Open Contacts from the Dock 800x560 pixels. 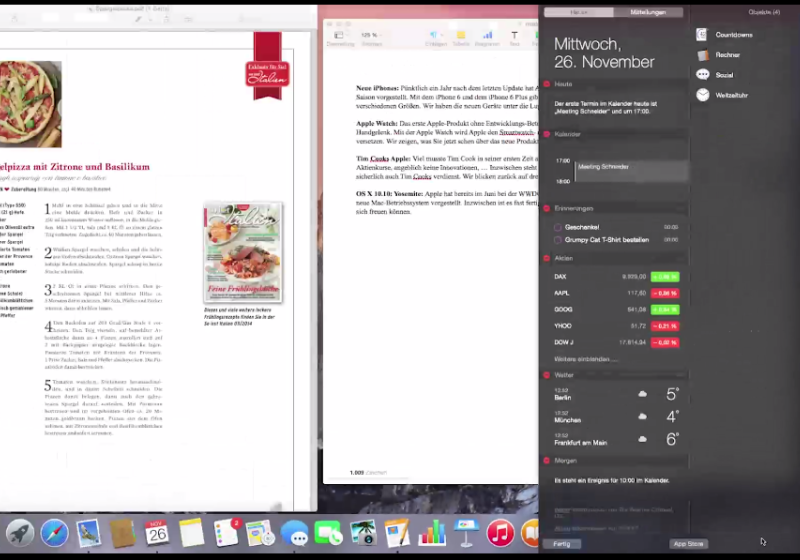122,533
